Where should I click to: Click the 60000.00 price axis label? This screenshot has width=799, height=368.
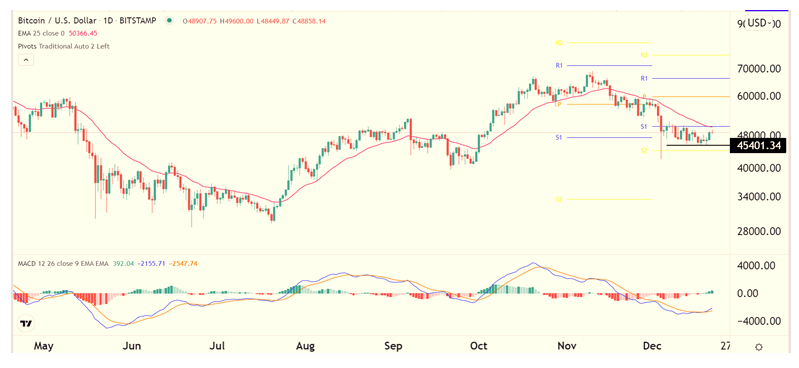[x=758, y=96]
